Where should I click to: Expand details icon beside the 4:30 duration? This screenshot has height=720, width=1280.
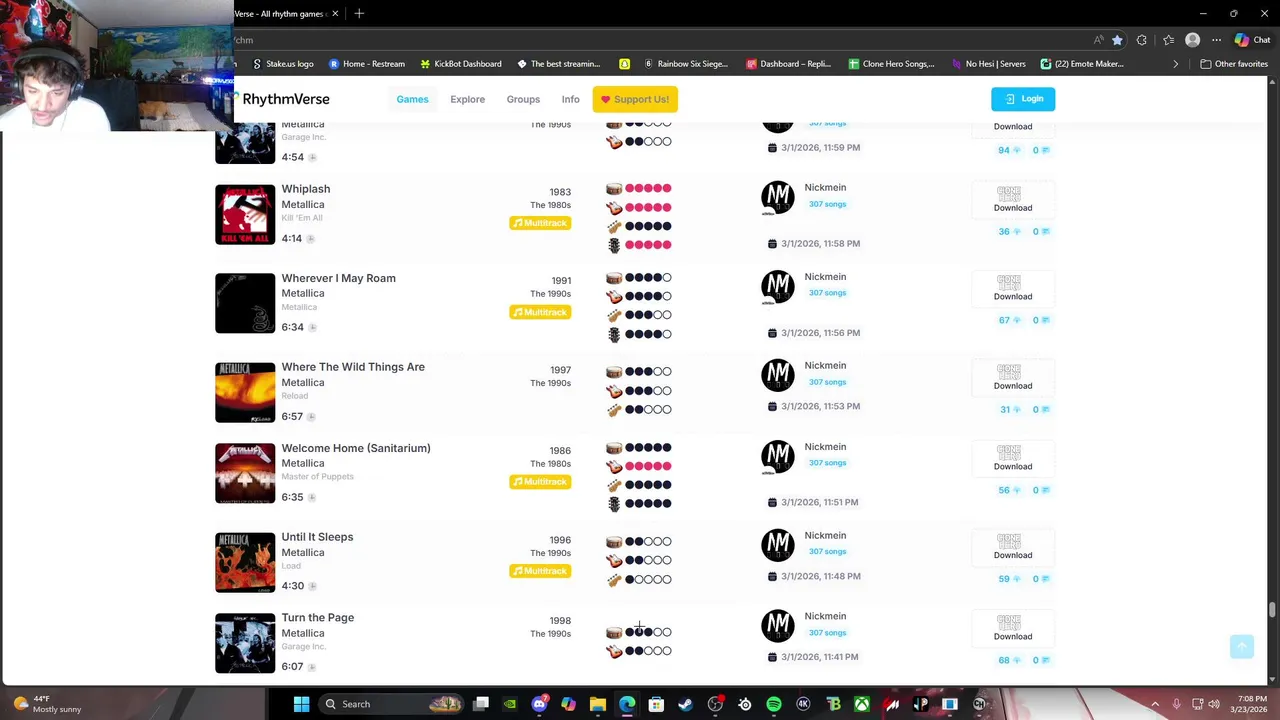click(x=312, y=586)
